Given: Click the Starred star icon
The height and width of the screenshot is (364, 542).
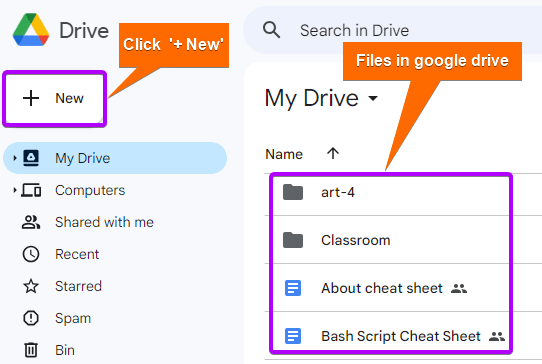Looking at the screenshot, I should coord(31,286).
